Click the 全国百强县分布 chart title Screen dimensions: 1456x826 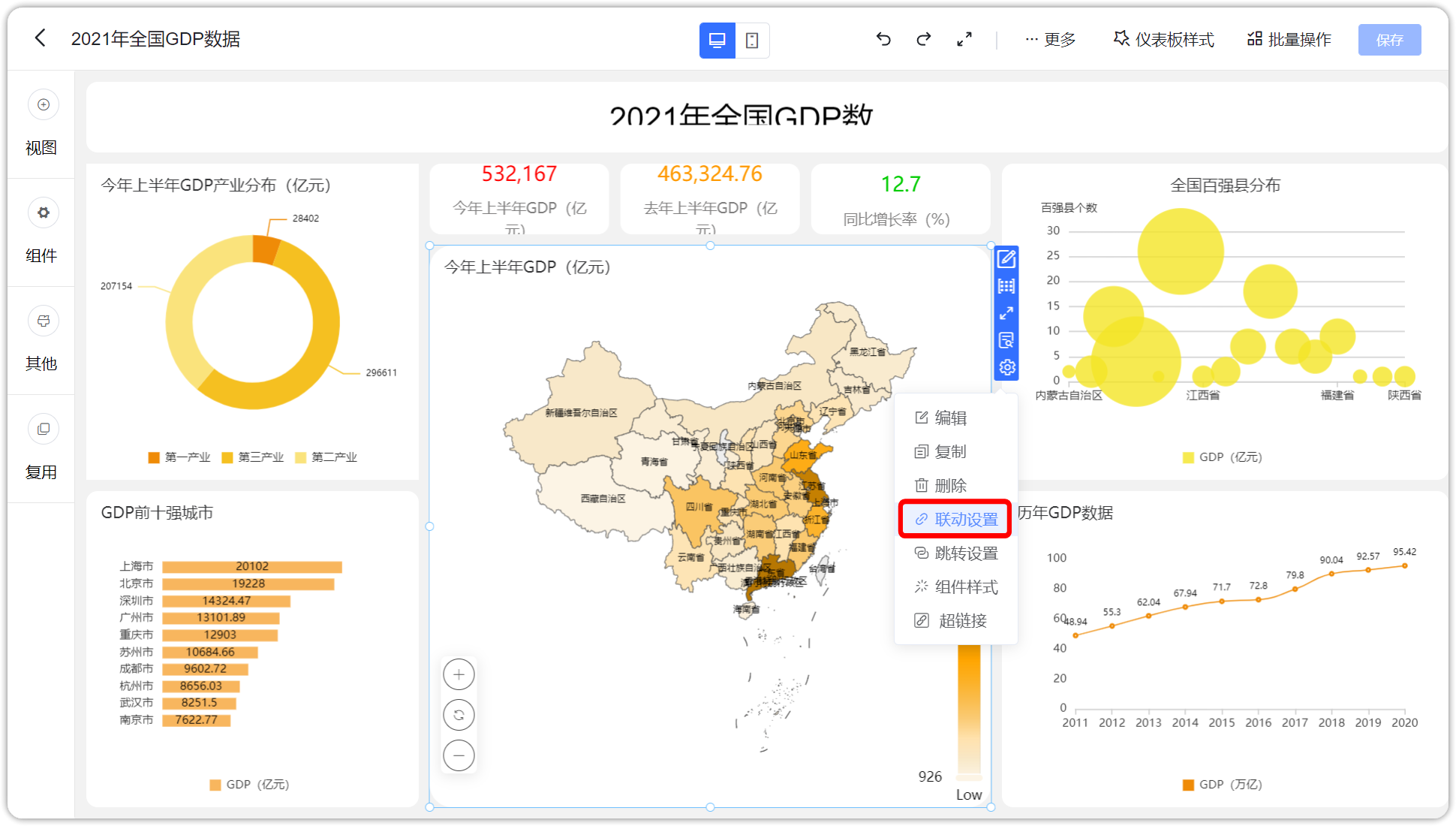pyautogui.click(x=1225, y=185)
